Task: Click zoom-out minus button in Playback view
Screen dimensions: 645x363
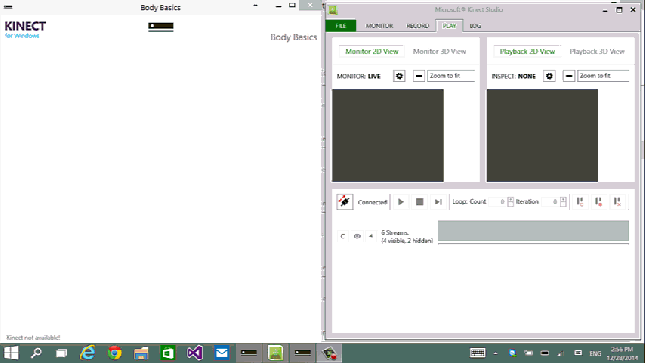Action: pos(569,76)
